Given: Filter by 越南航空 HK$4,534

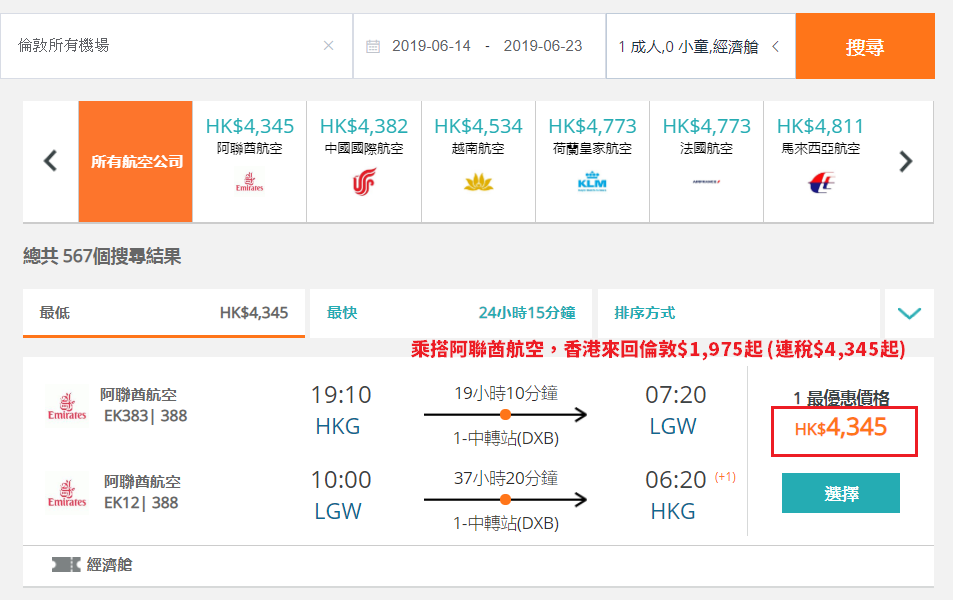Looking at the screenshot, I should coord(478,161).
